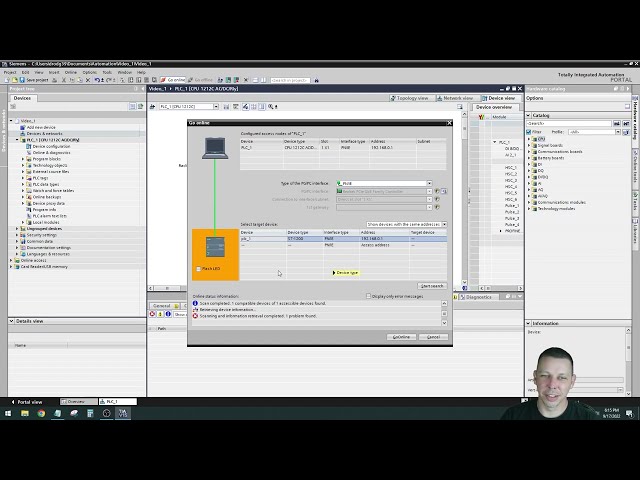This screenshot has height=480, width=640.
Task: Collapse the Catalog section header
Action: 529,116
